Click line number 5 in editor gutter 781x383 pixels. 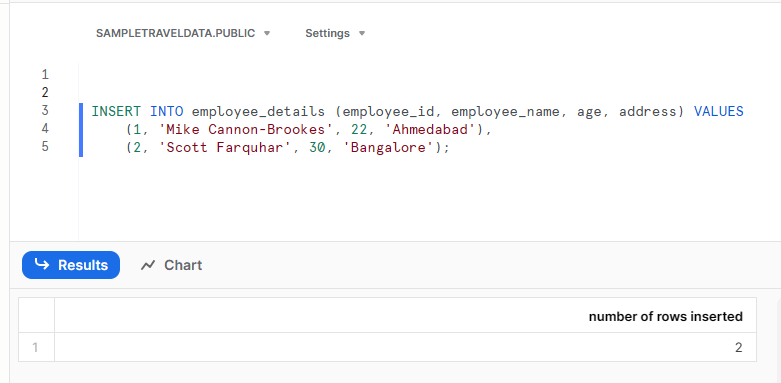click(x=45, y=146)
